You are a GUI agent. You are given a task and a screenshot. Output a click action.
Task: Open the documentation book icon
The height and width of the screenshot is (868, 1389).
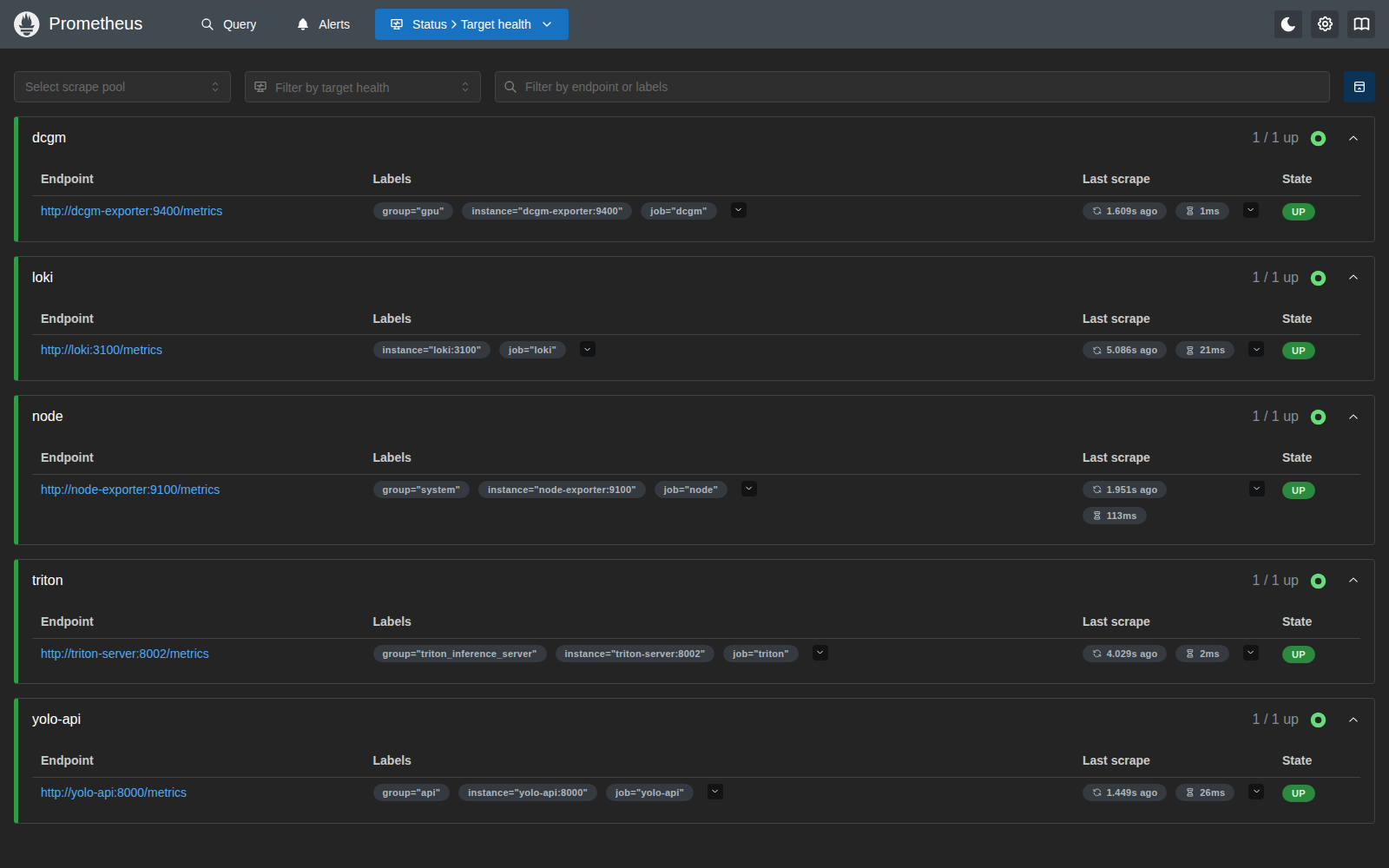pyautogui.click(x=1361, y=24)
